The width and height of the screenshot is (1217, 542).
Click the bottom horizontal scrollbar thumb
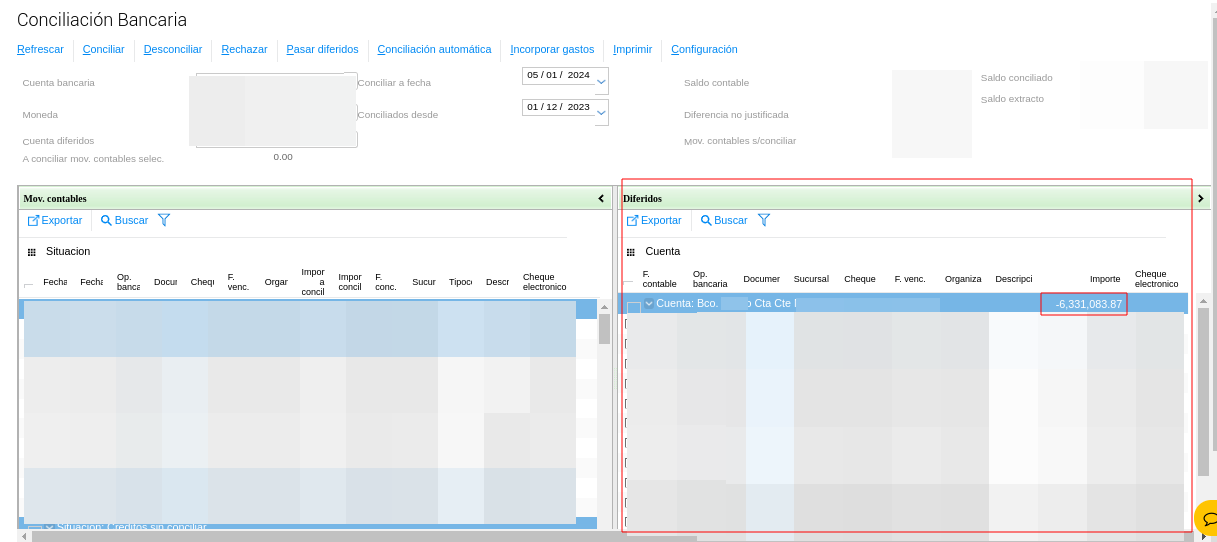tap(364, 536)
